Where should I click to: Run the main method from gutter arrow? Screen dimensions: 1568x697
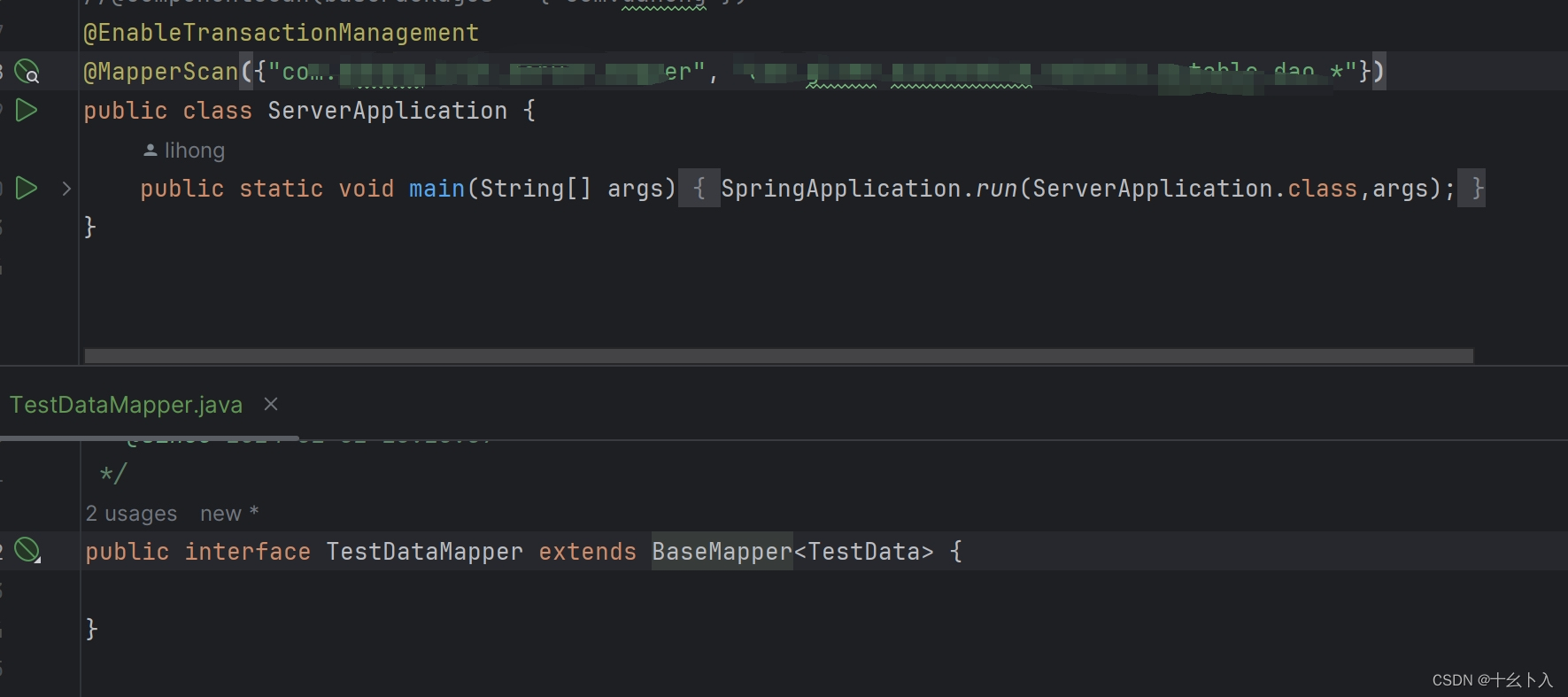pyautogui.click(x=27, y=188)
